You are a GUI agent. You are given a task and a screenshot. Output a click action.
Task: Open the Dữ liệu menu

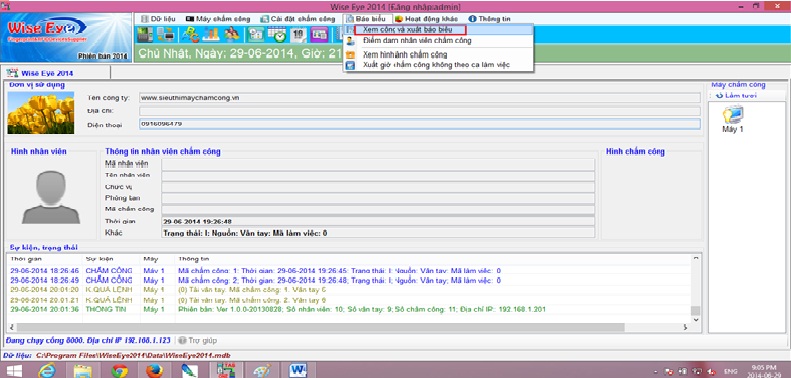158,19
